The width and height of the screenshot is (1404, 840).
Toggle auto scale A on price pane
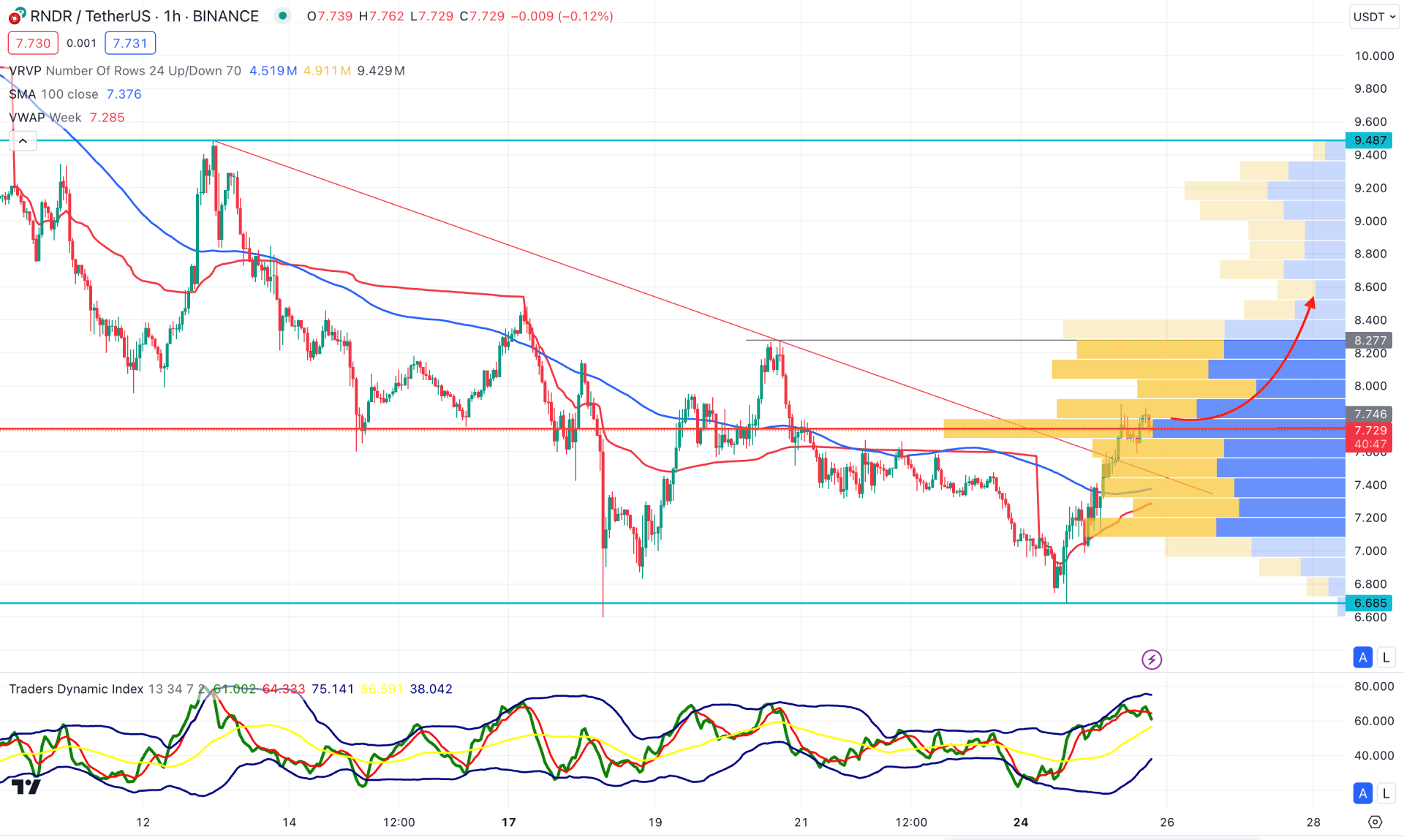pos(1362,657)
